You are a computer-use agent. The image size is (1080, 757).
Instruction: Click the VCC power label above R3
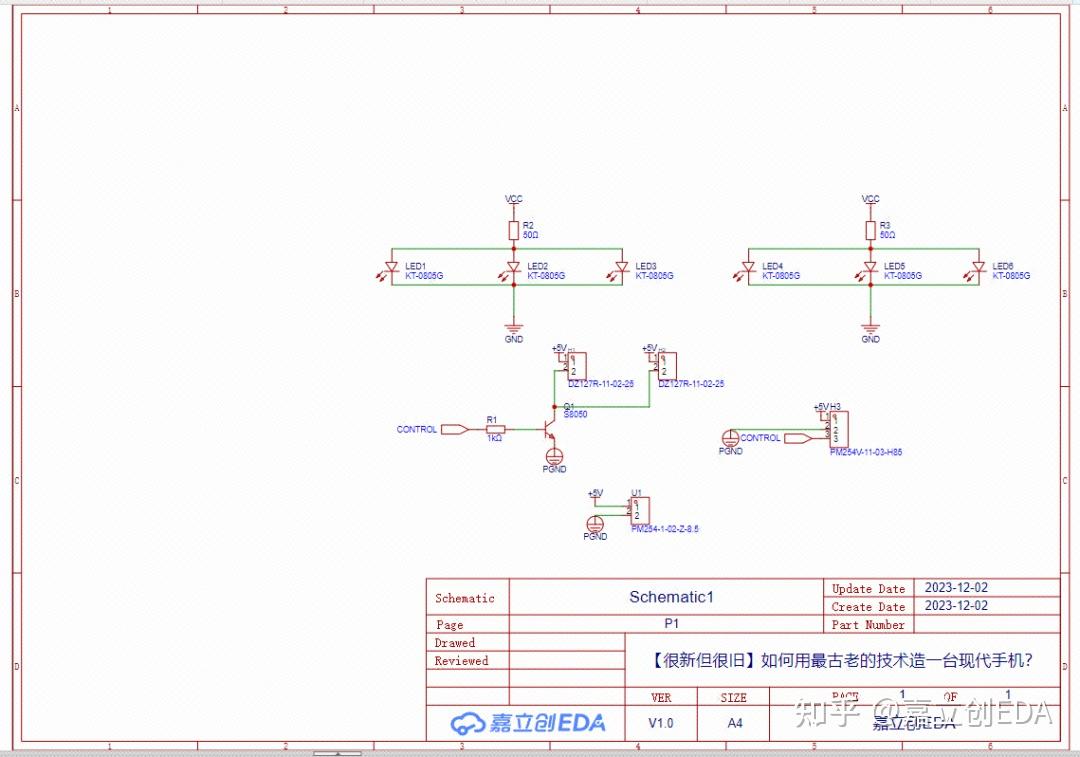coord(871,199)
